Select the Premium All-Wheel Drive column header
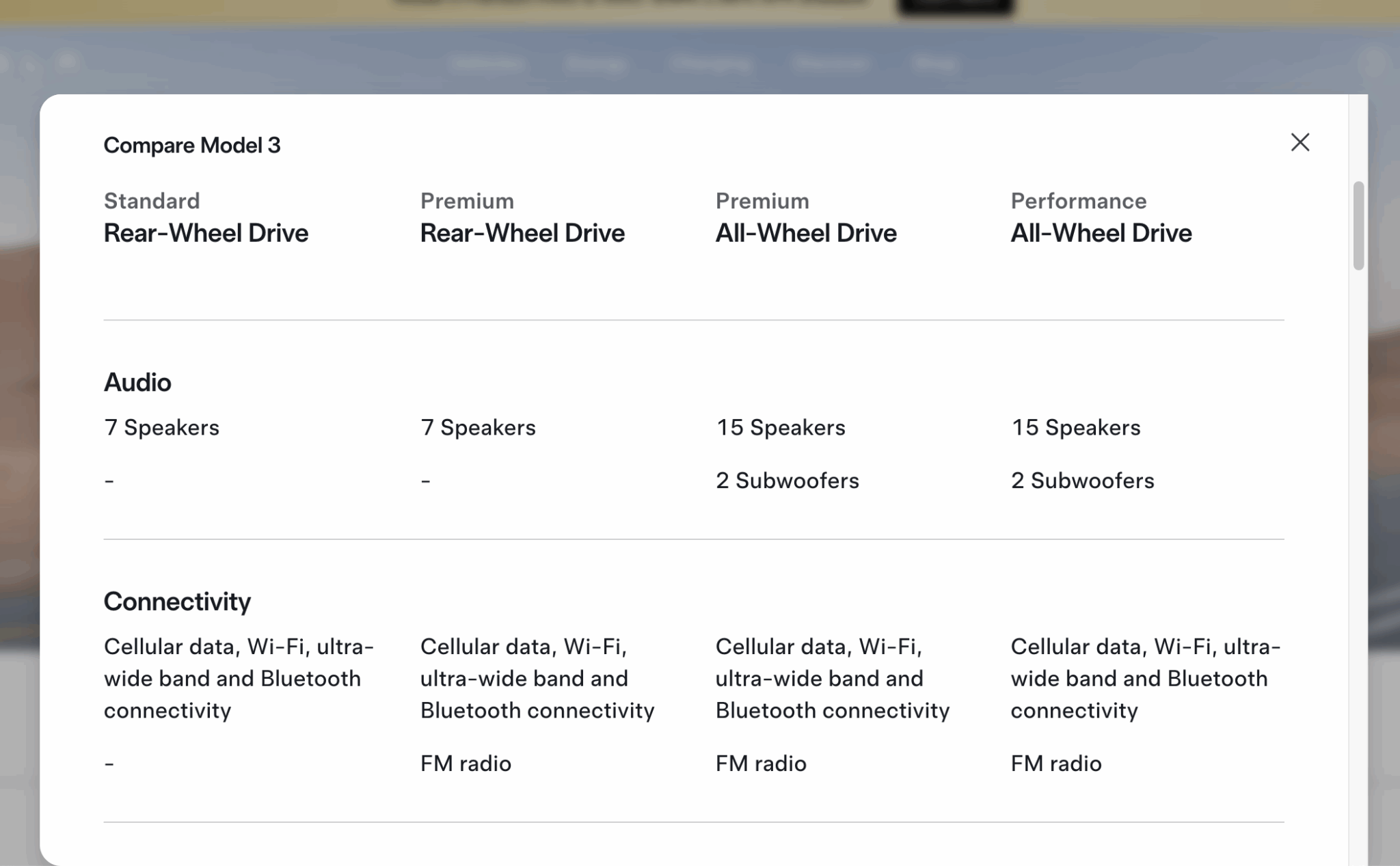 (x=806, y=217)
